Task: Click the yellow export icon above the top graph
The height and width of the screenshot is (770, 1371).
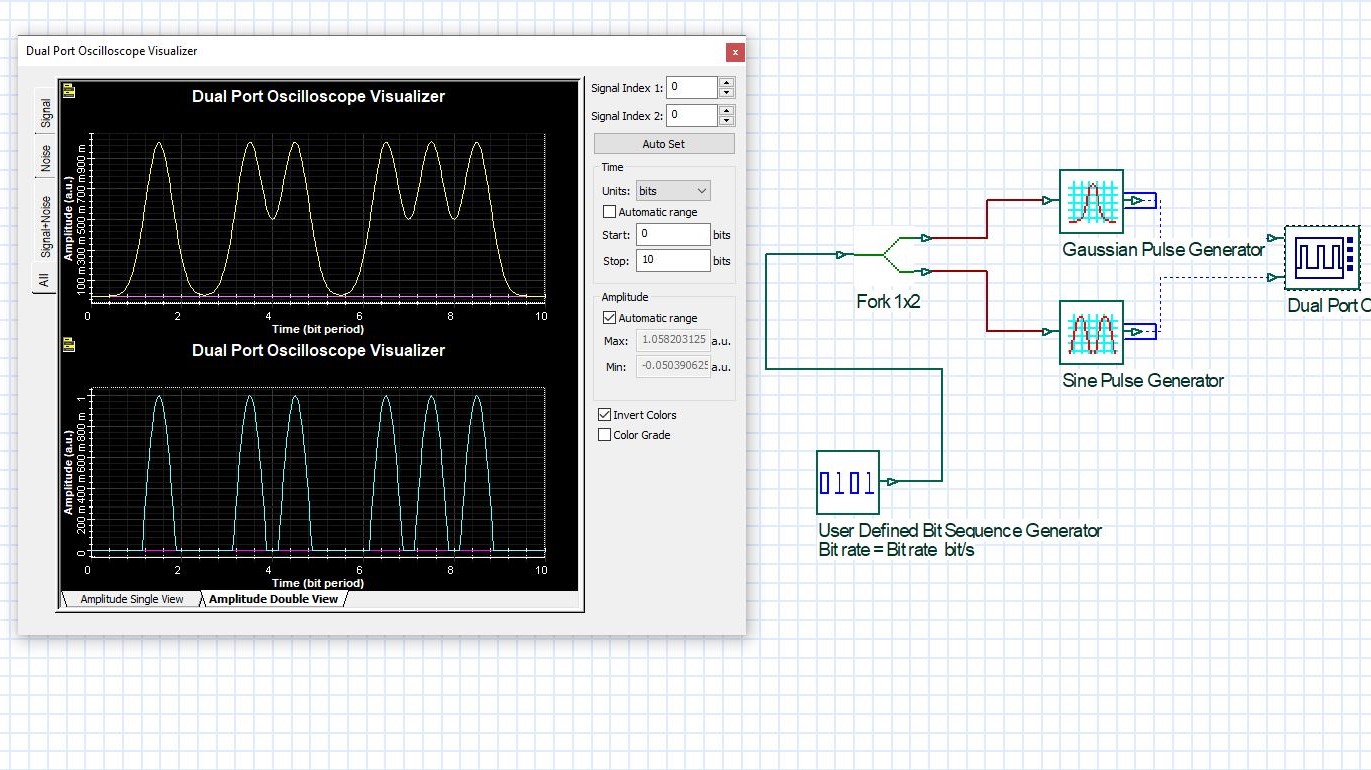Action: point(68,90)
